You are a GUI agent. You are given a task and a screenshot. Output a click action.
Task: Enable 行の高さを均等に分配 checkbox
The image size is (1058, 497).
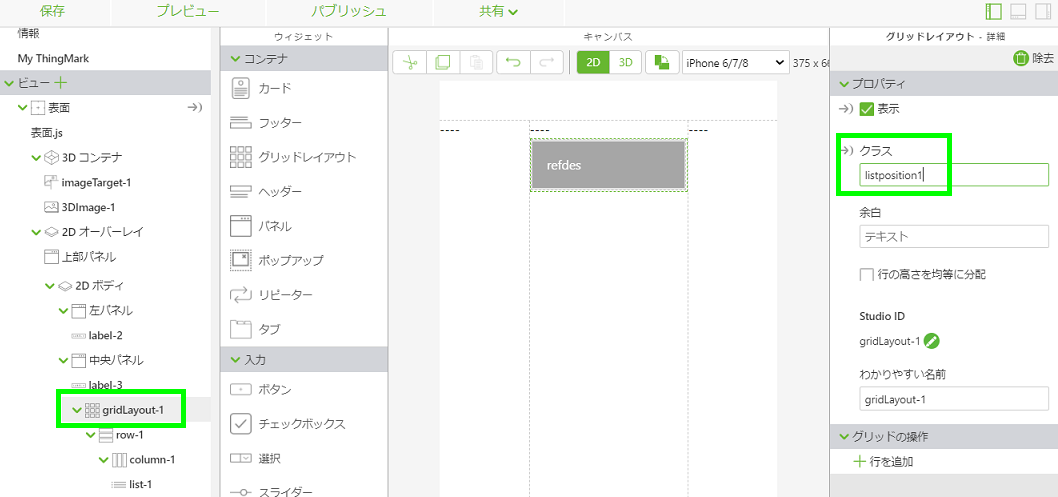(x=866, y=274)
